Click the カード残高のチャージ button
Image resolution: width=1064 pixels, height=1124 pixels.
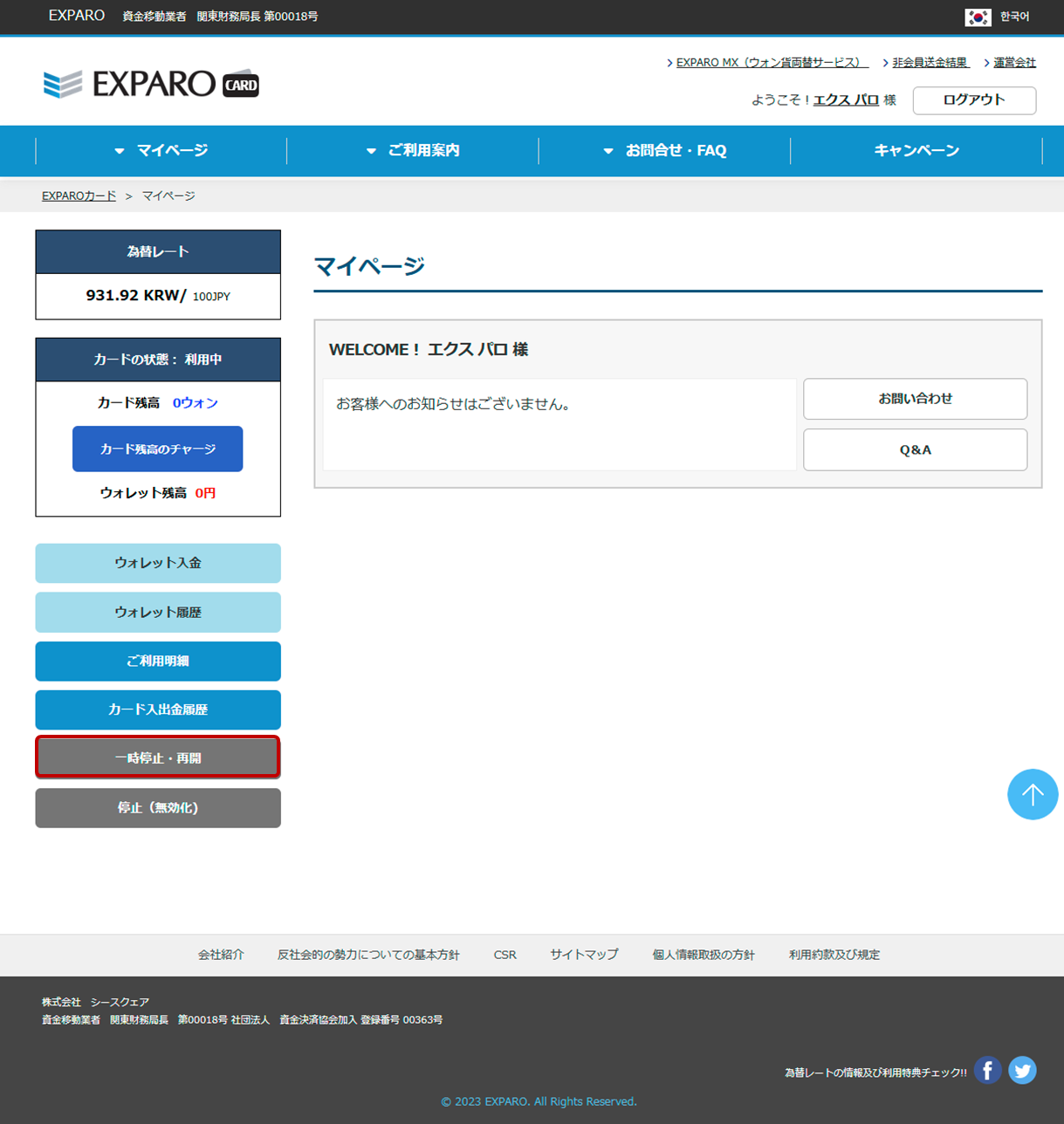click(x=157, y=449)
